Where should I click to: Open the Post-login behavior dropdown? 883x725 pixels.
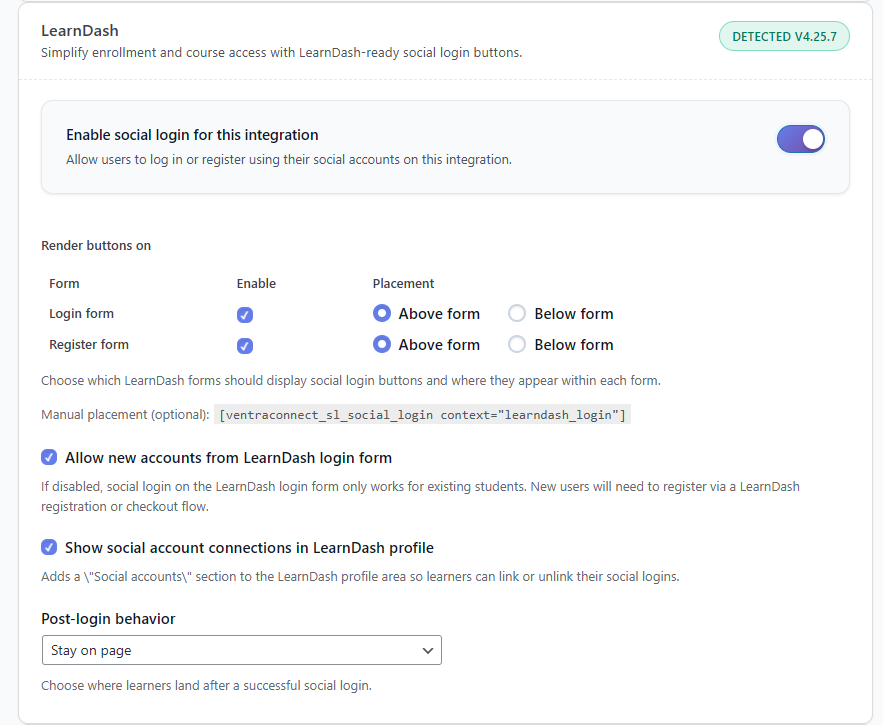coord(241,650)
